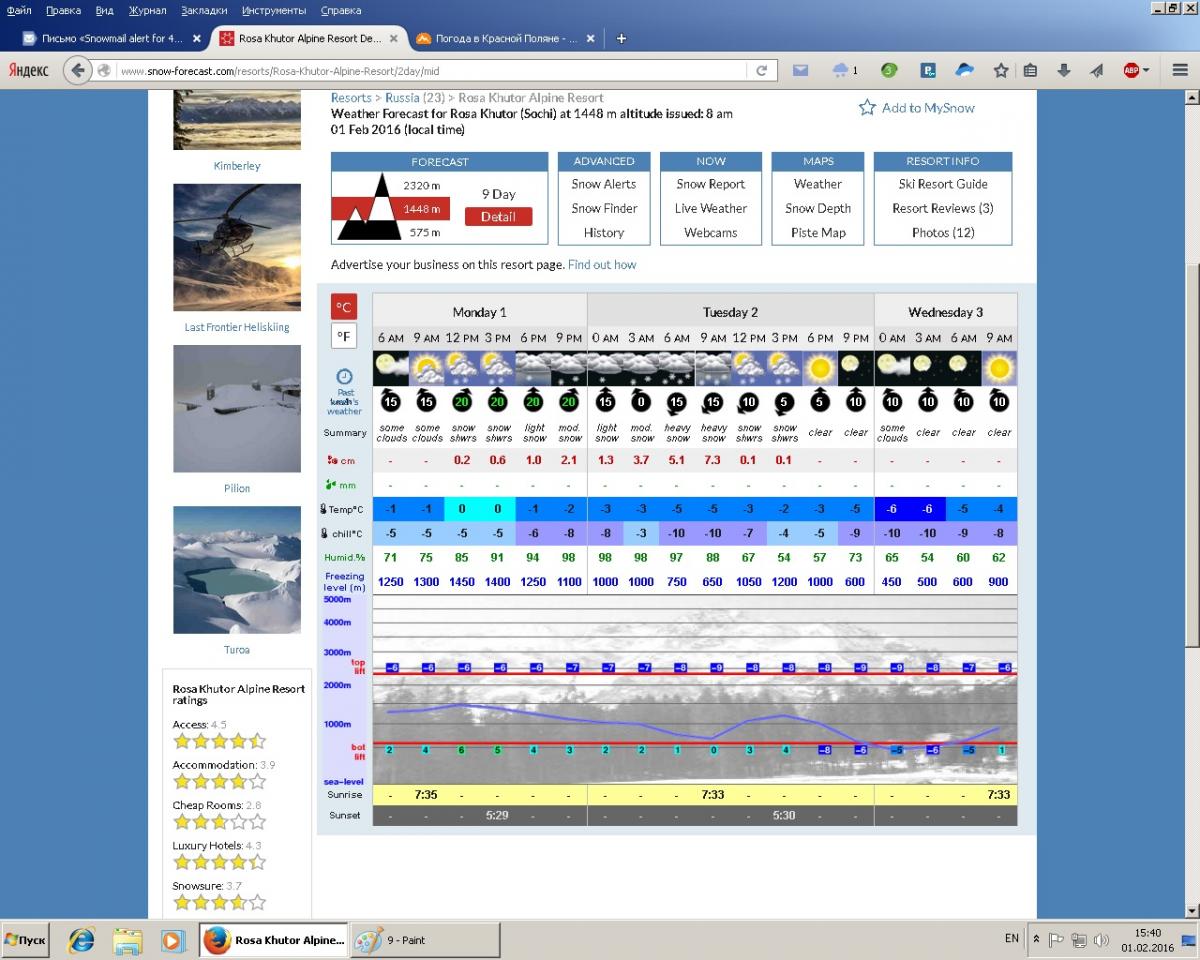Click the ABP Adblock Plus icon
Screen dimensions: 1200x960
pos(1131,71)
